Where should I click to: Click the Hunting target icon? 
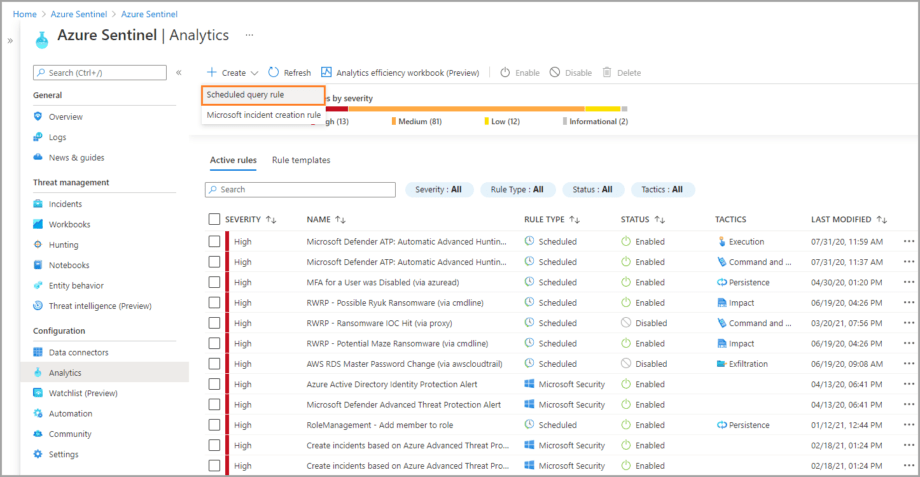[38, 245]
